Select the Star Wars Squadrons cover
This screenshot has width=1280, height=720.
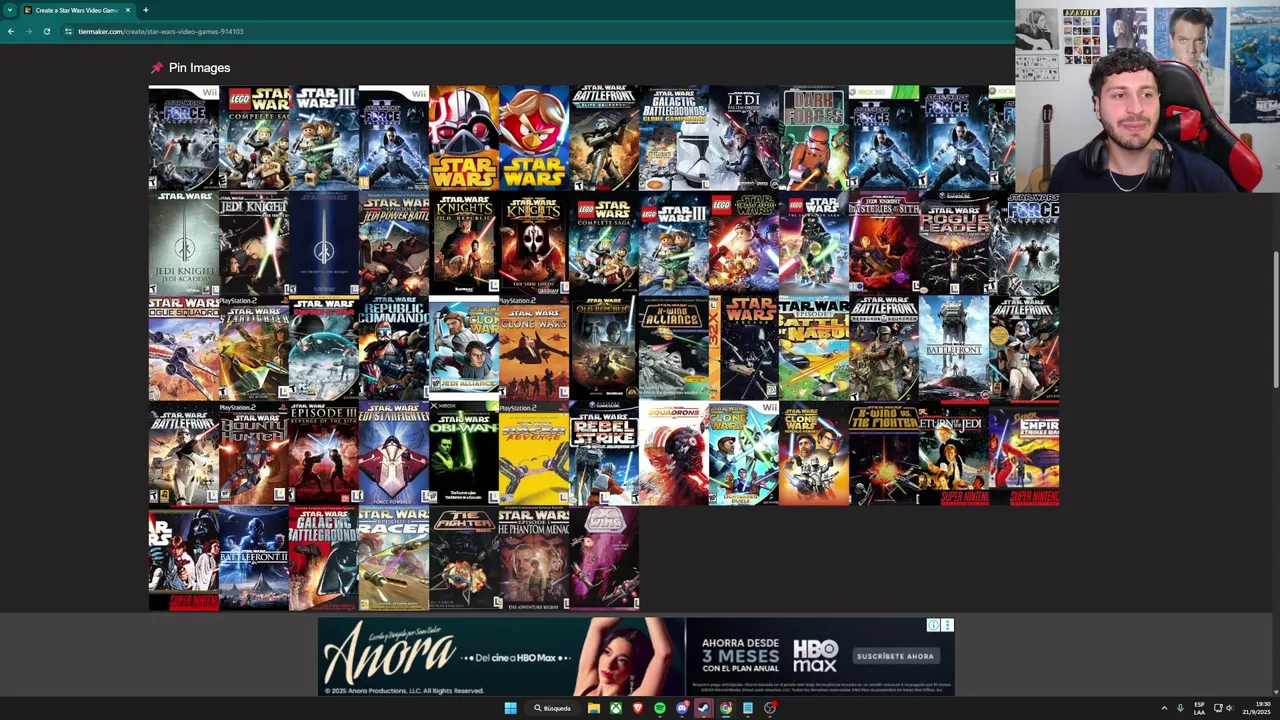(674, 453)
